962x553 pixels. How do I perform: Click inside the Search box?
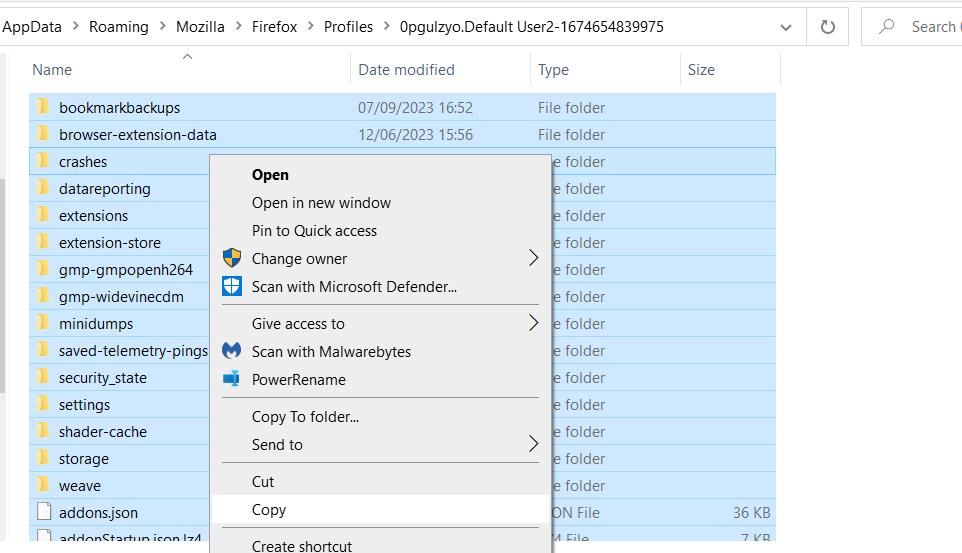(932, 27)
